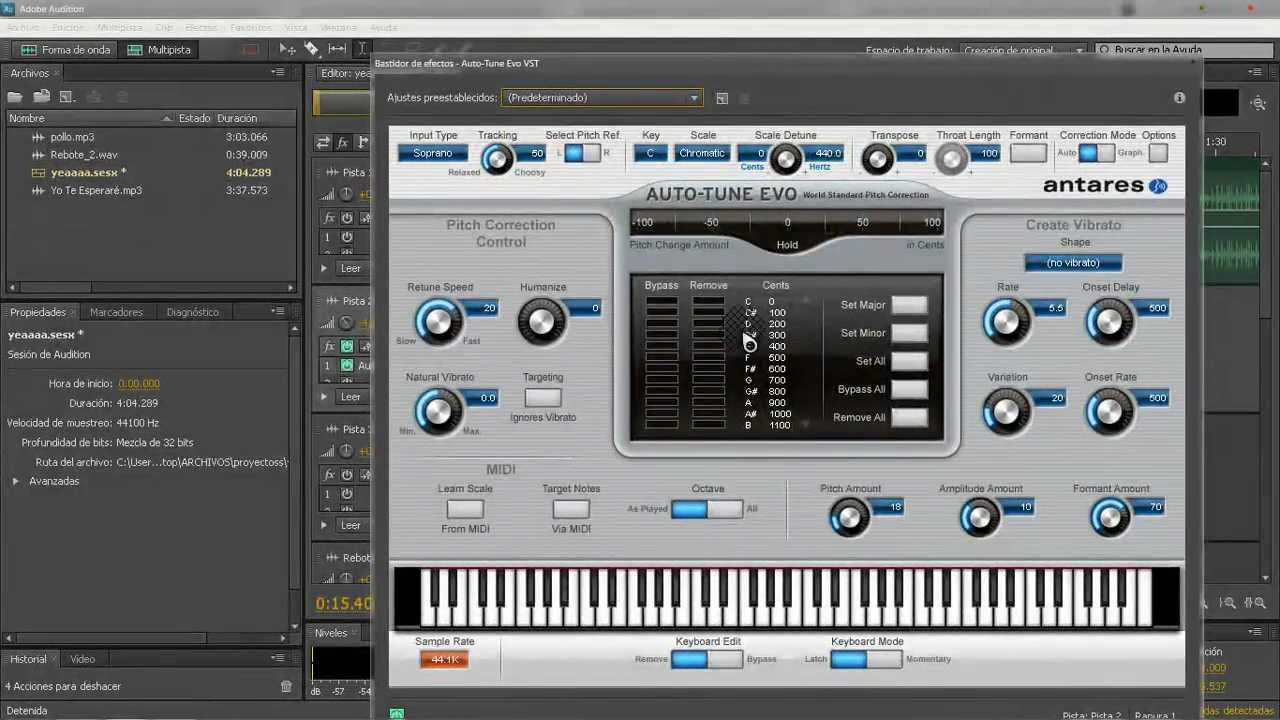This screenshot has width=1280, height=720.
Task: Open the Archivos panel options menu icon
Action: pos(278,72)
